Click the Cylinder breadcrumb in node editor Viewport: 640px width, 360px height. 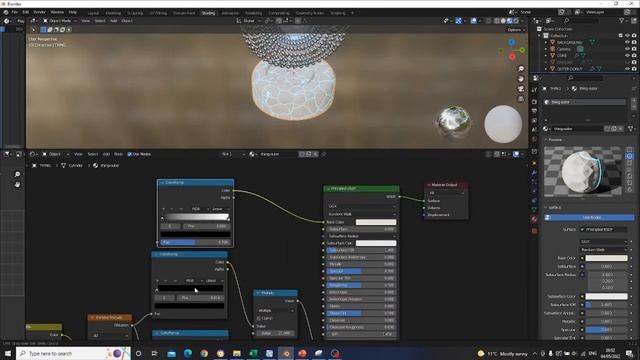click(75, 166)
